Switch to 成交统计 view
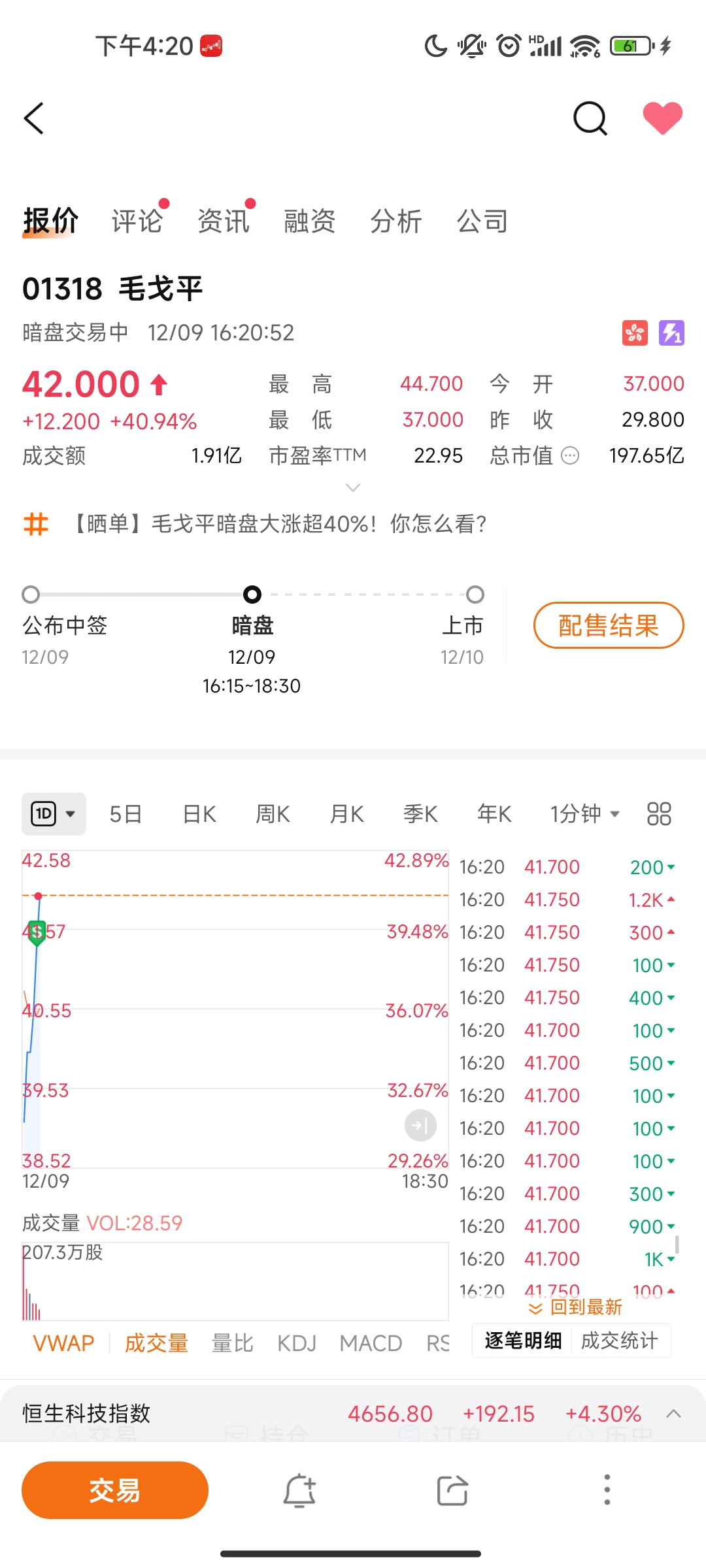706x1568 pixels. (619, 1341)
